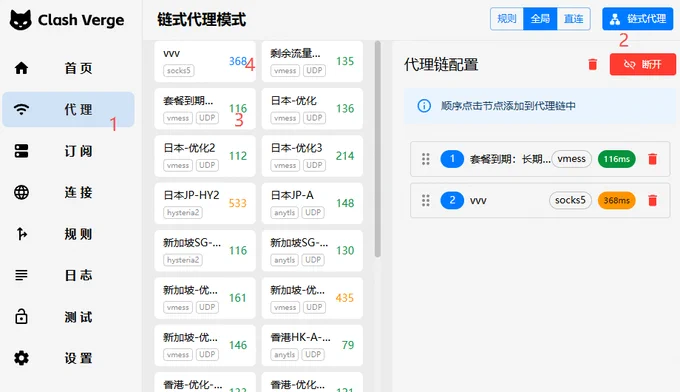The image size is (680, 392).
Task: Remove chain node vvv with its trash icon
Action: pyautogui.click(x=652, y=200)
